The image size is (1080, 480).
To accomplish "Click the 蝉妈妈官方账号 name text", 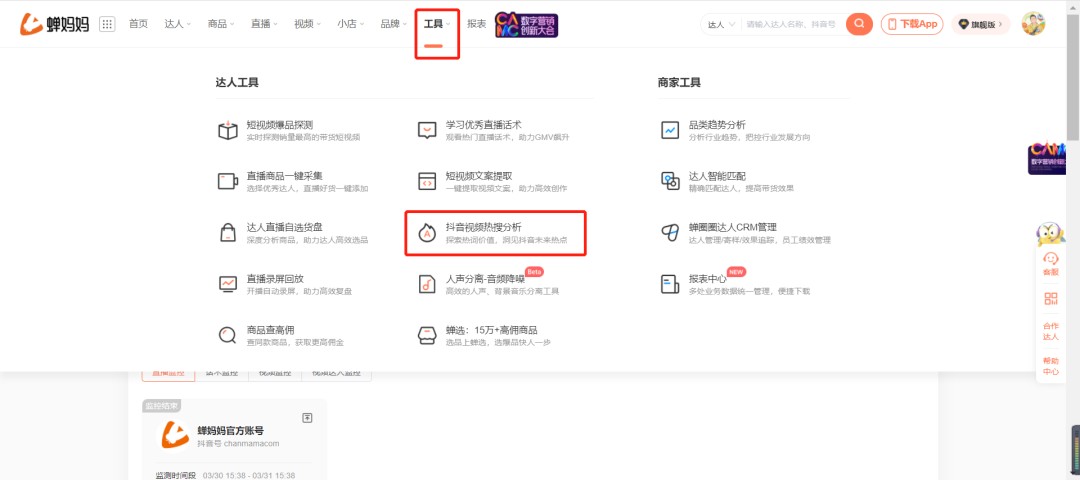I will [x=231, y=430].
